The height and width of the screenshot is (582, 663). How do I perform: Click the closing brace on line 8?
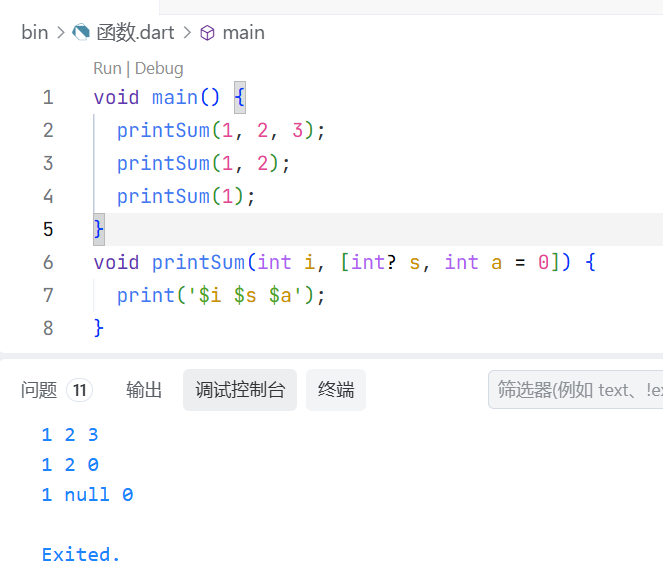click(x=99, y=328)
